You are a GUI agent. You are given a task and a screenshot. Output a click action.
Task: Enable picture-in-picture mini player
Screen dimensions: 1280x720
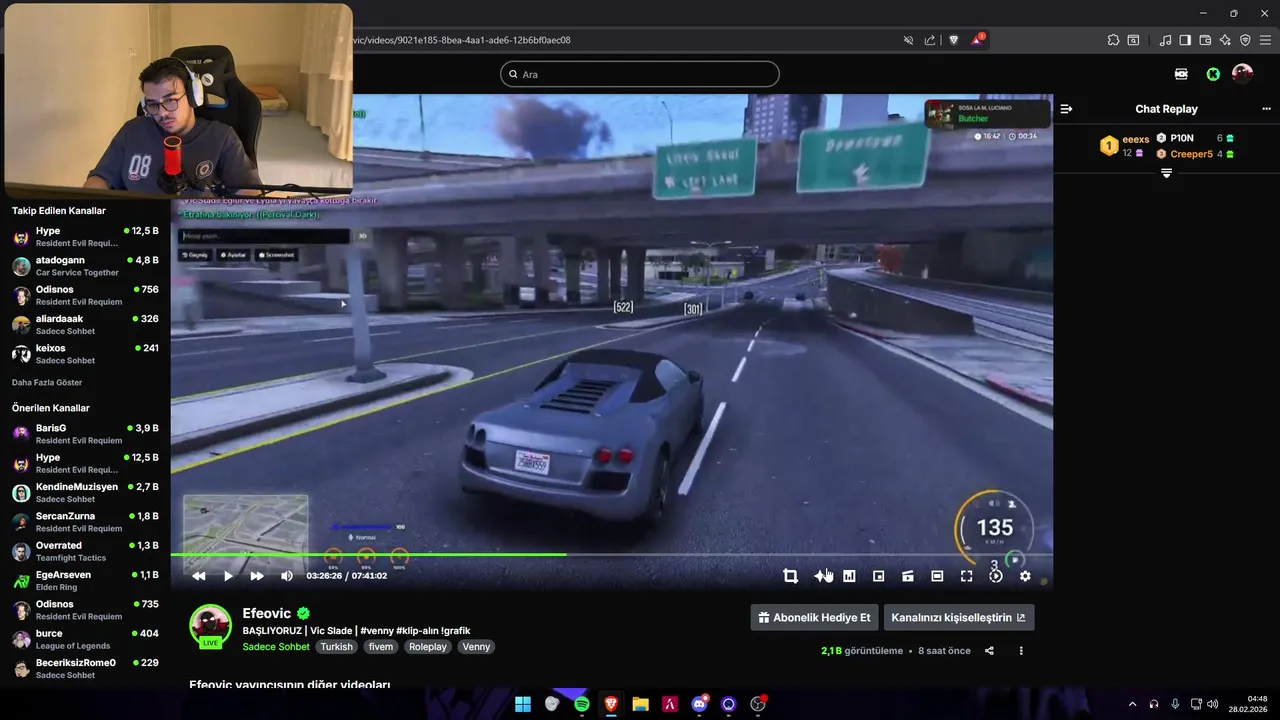878,576
